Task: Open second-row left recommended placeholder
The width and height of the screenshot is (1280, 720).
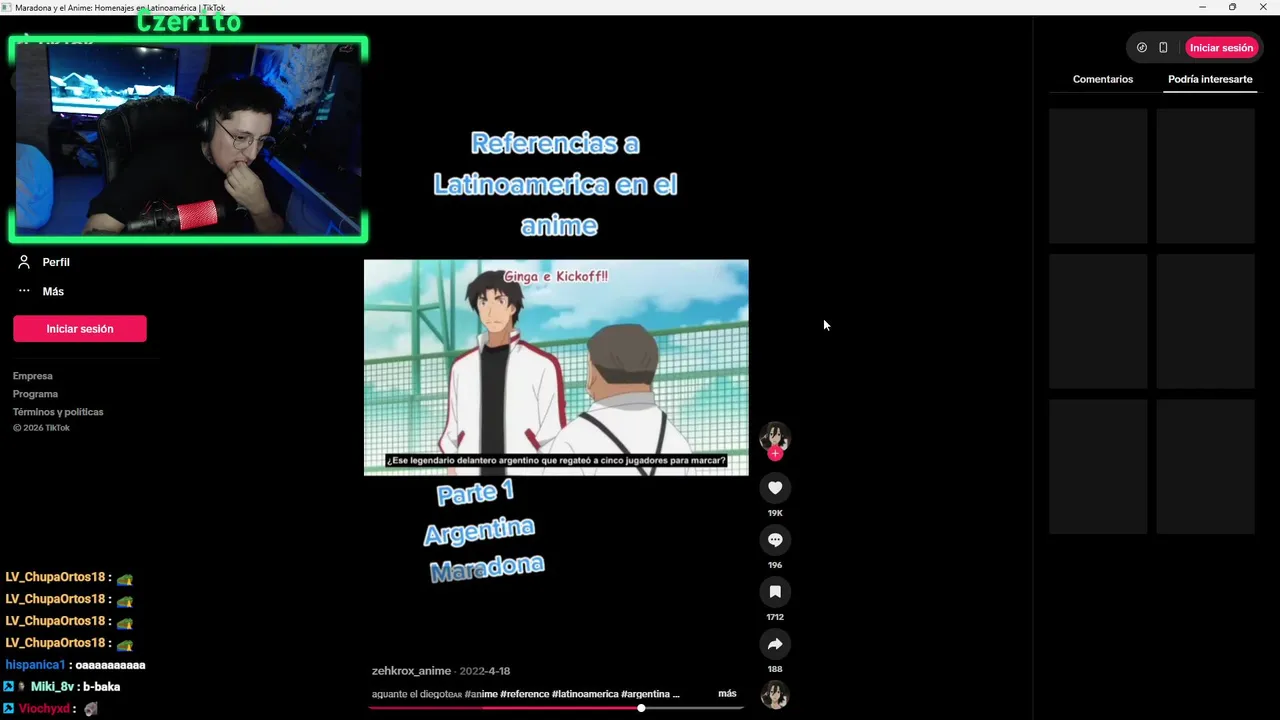Action: point(1098,321)
